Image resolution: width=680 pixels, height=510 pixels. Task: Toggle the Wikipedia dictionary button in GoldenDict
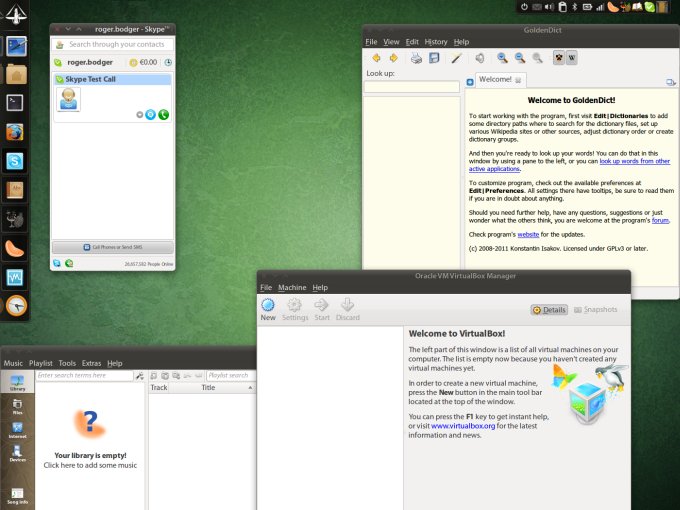pos(571,58)
